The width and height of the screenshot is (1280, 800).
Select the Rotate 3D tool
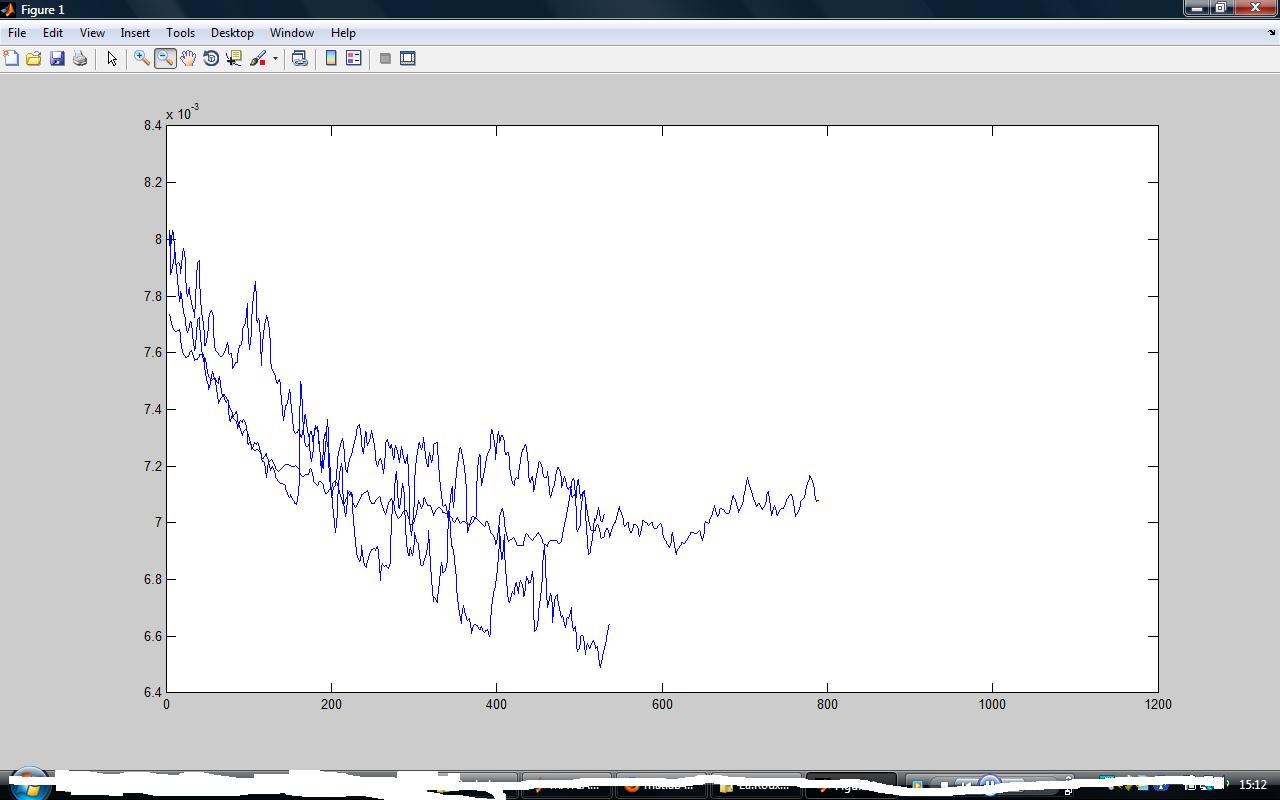[211, 59]
